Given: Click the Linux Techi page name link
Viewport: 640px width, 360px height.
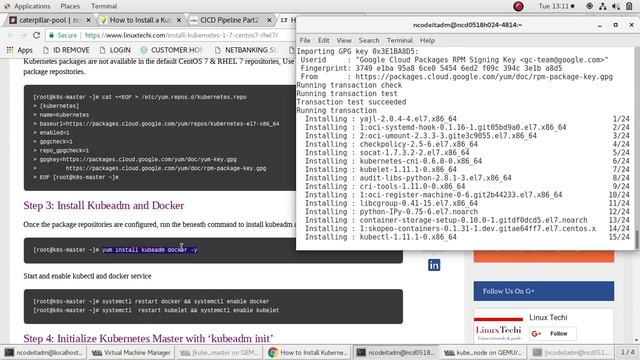Looking at the screenshot, I should pyautogui.click(x=548, y=317).
